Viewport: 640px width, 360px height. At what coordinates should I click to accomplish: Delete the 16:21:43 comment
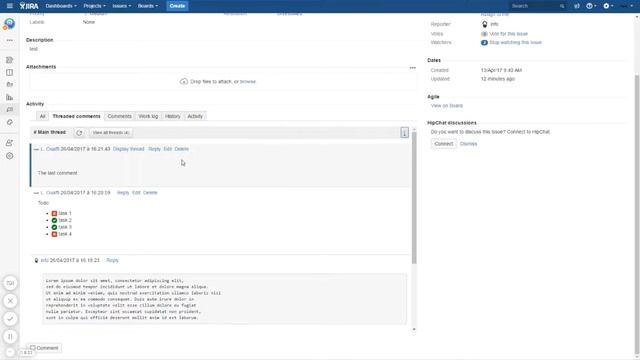(x=182, y=149)
